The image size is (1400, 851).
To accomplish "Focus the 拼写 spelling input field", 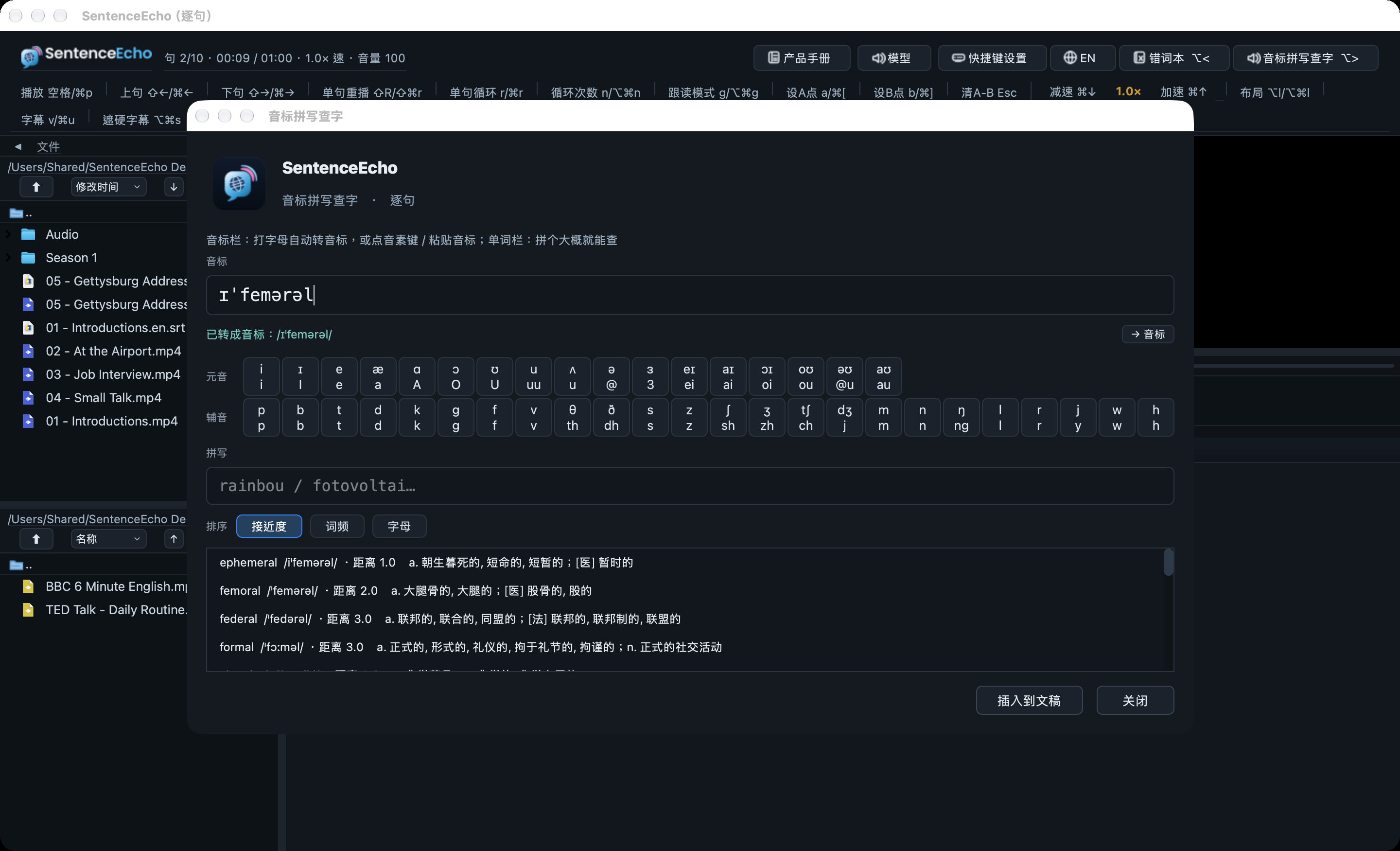I will pos(690,486).
